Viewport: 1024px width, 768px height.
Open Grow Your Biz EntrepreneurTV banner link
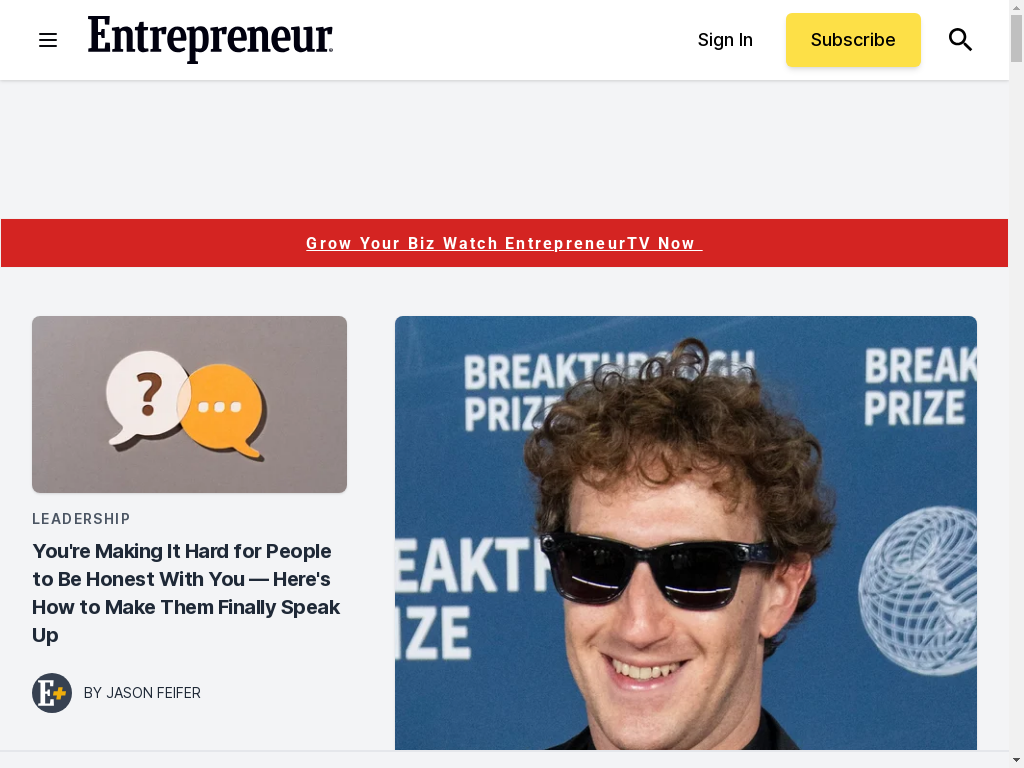[504, 244]
